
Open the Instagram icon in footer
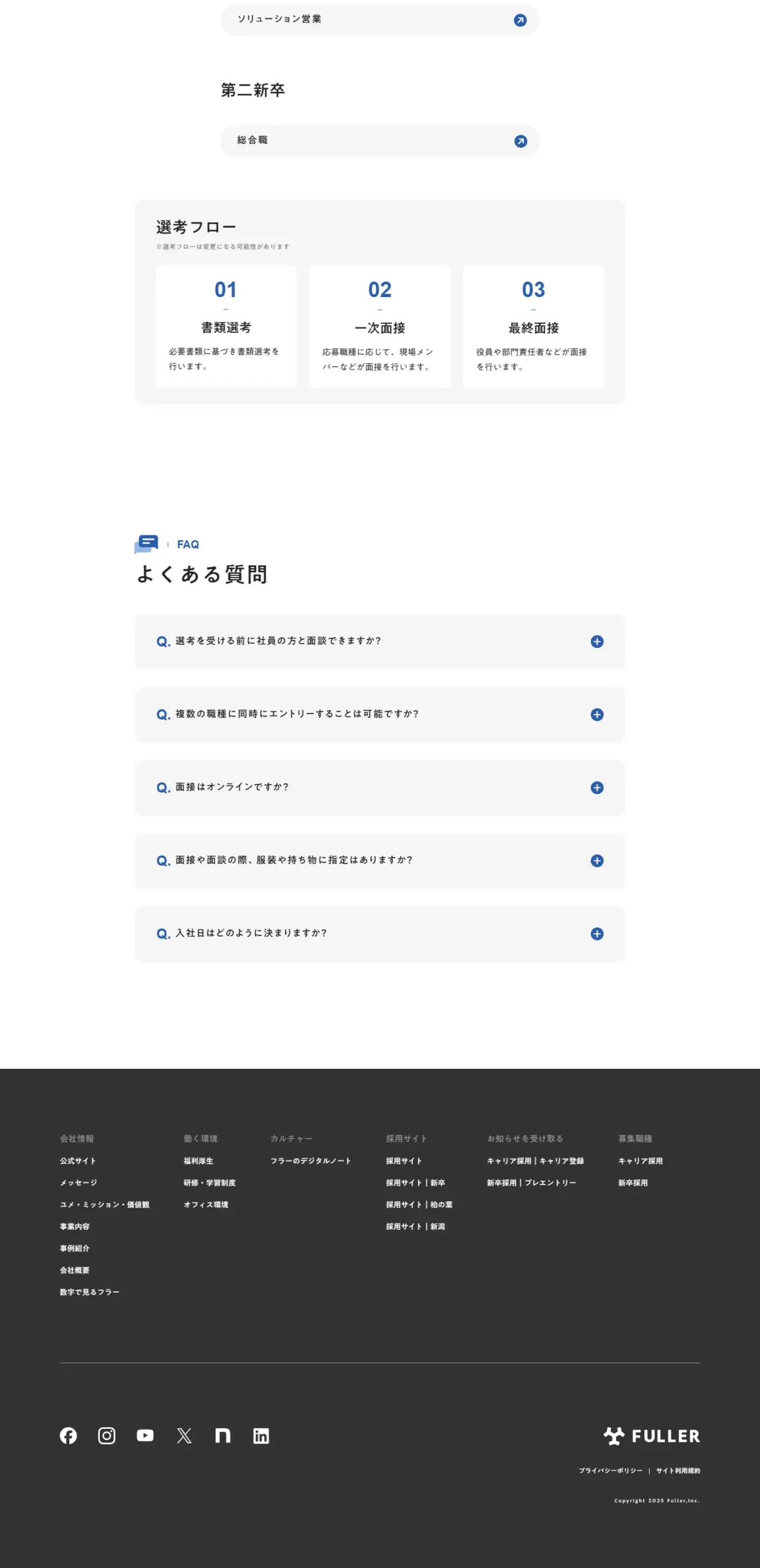107,1436
